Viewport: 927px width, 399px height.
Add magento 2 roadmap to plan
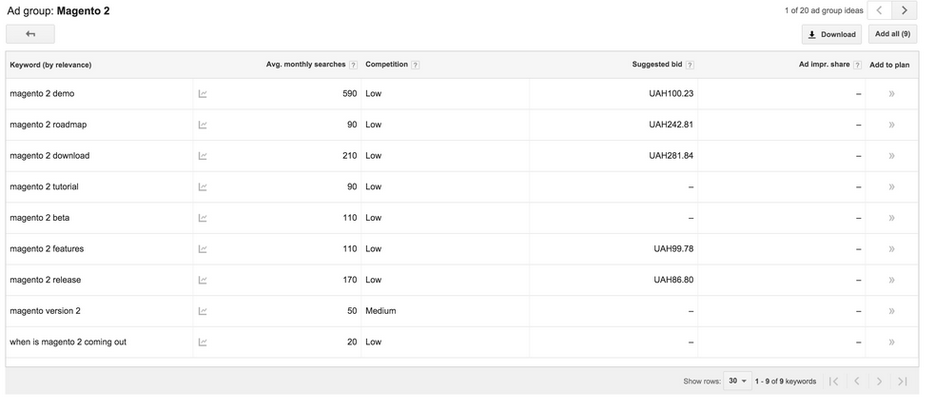click(x=892, y=125)
